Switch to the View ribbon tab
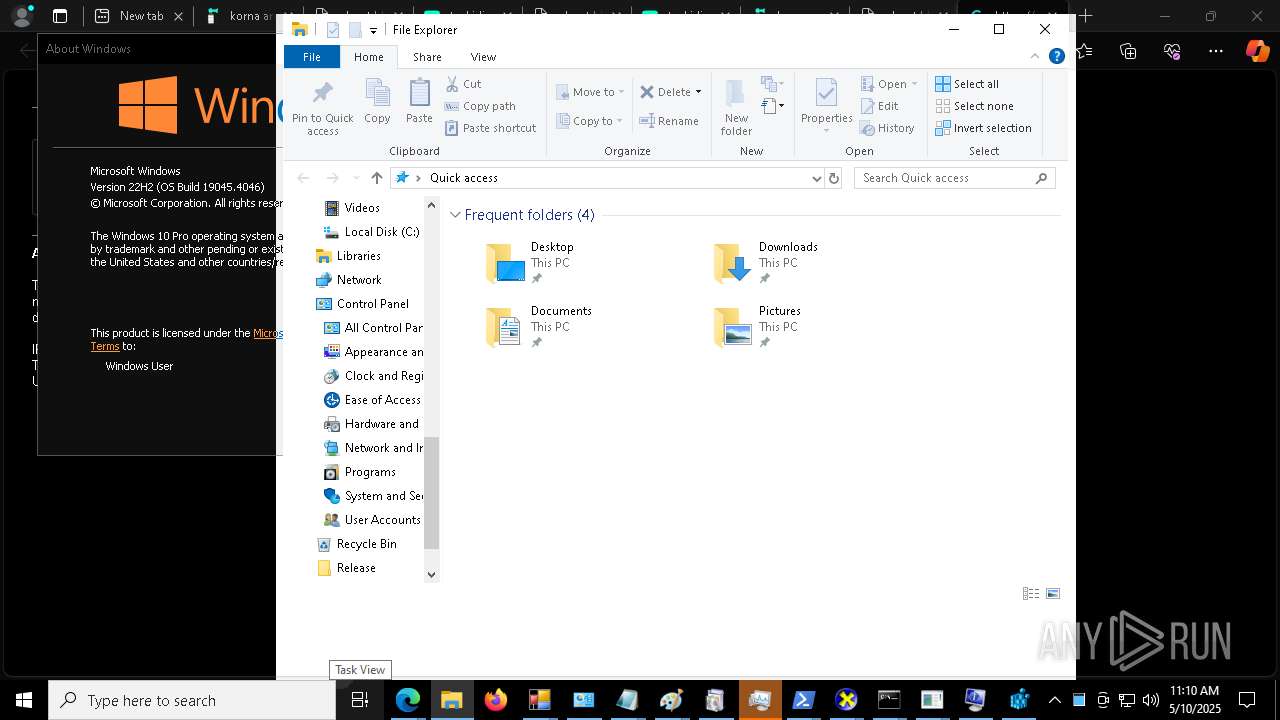The height and width of the screenshot is (720, 1280). [x=483, y=57]
